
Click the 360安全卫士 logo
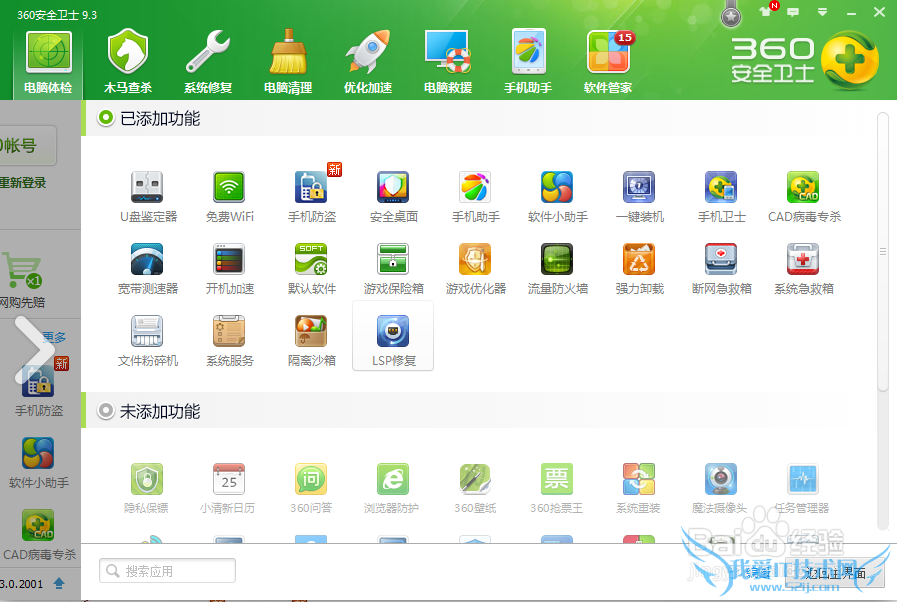coord(804,61)
